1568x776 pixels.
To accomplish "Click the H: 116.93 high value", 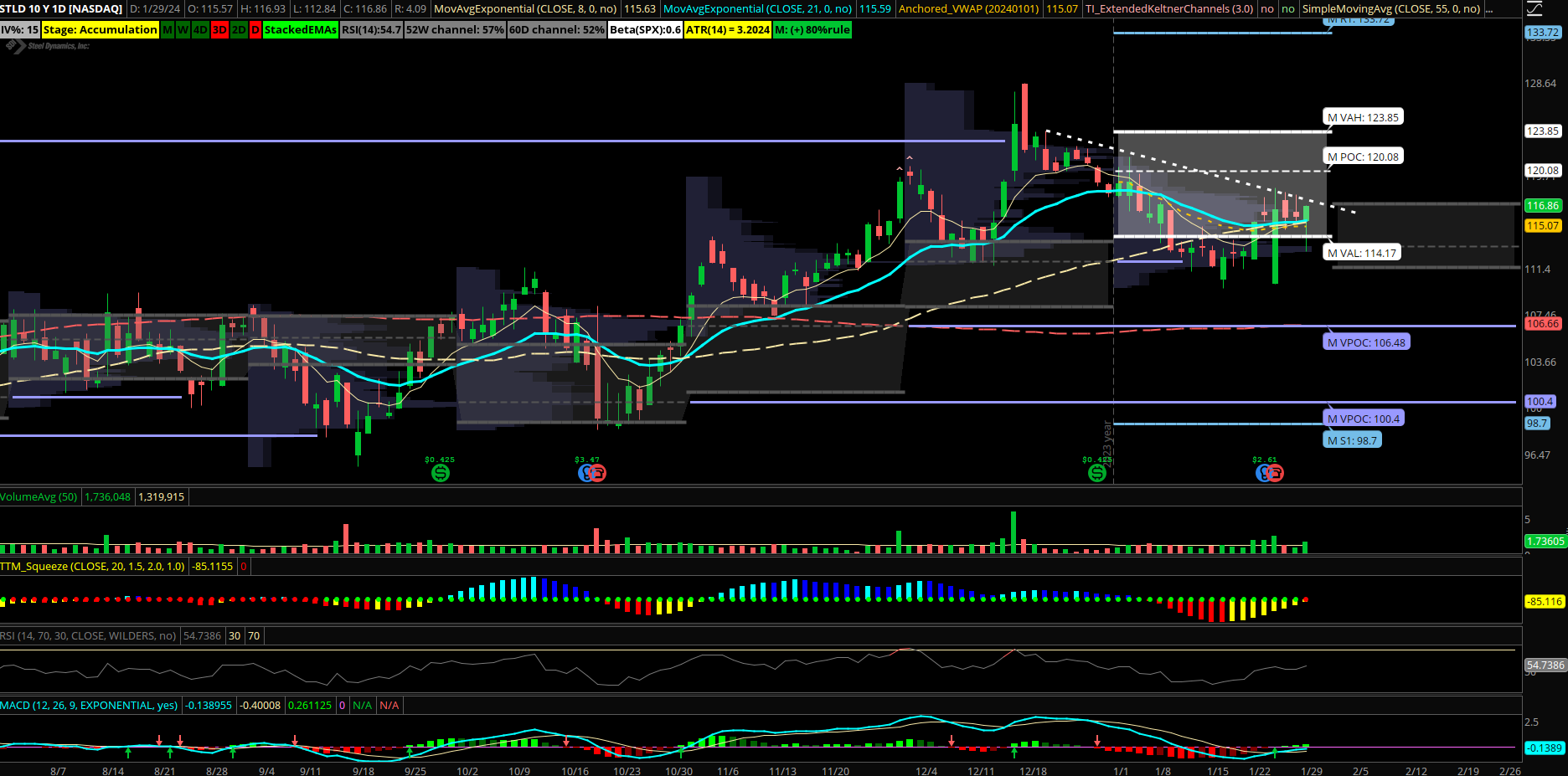I will pos(263,8).
